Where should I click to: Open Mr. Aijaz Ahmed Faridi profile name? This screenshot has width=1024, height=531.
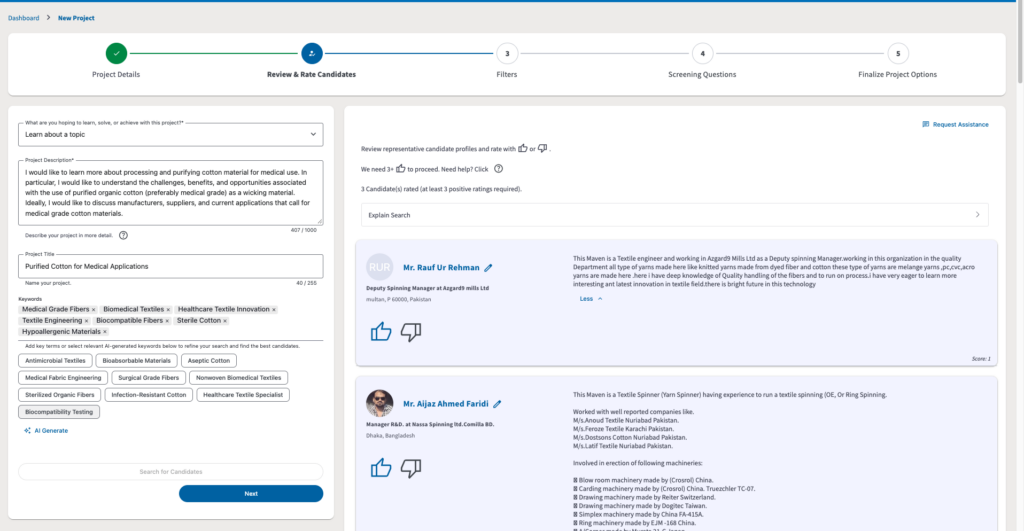click(445, 404)
